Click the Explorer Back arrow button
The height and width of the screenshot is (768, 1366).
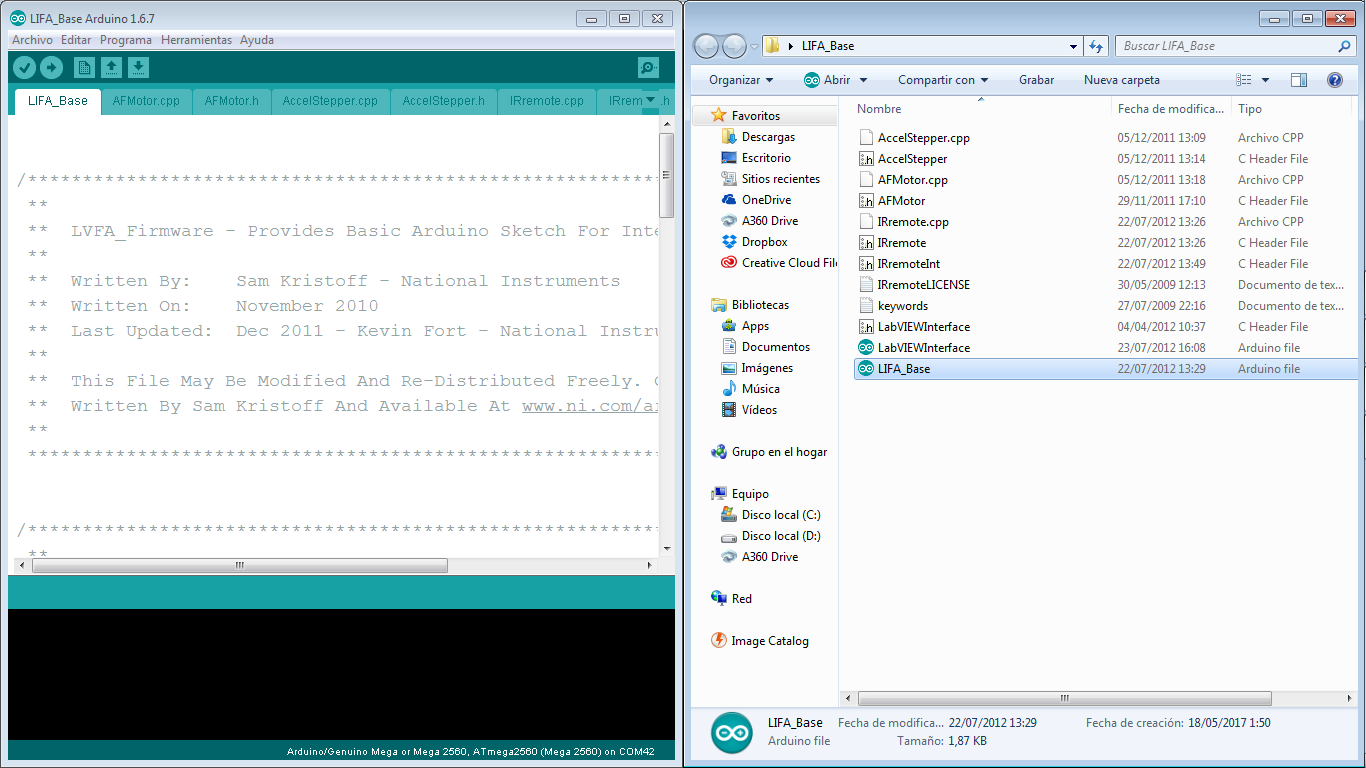coord(706,46)
